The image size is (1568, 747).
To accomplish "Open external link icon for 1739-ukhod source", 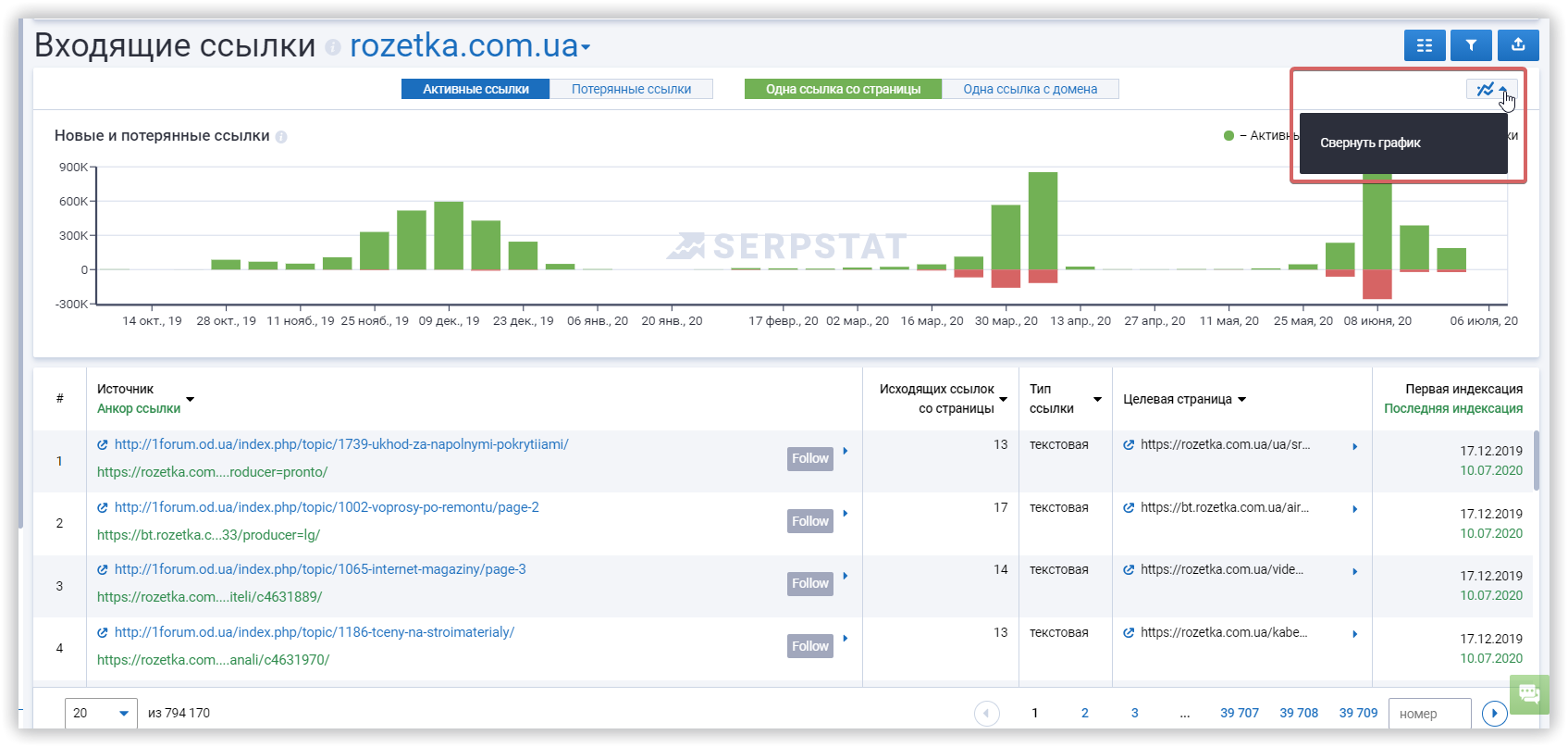I will point(103,445).
